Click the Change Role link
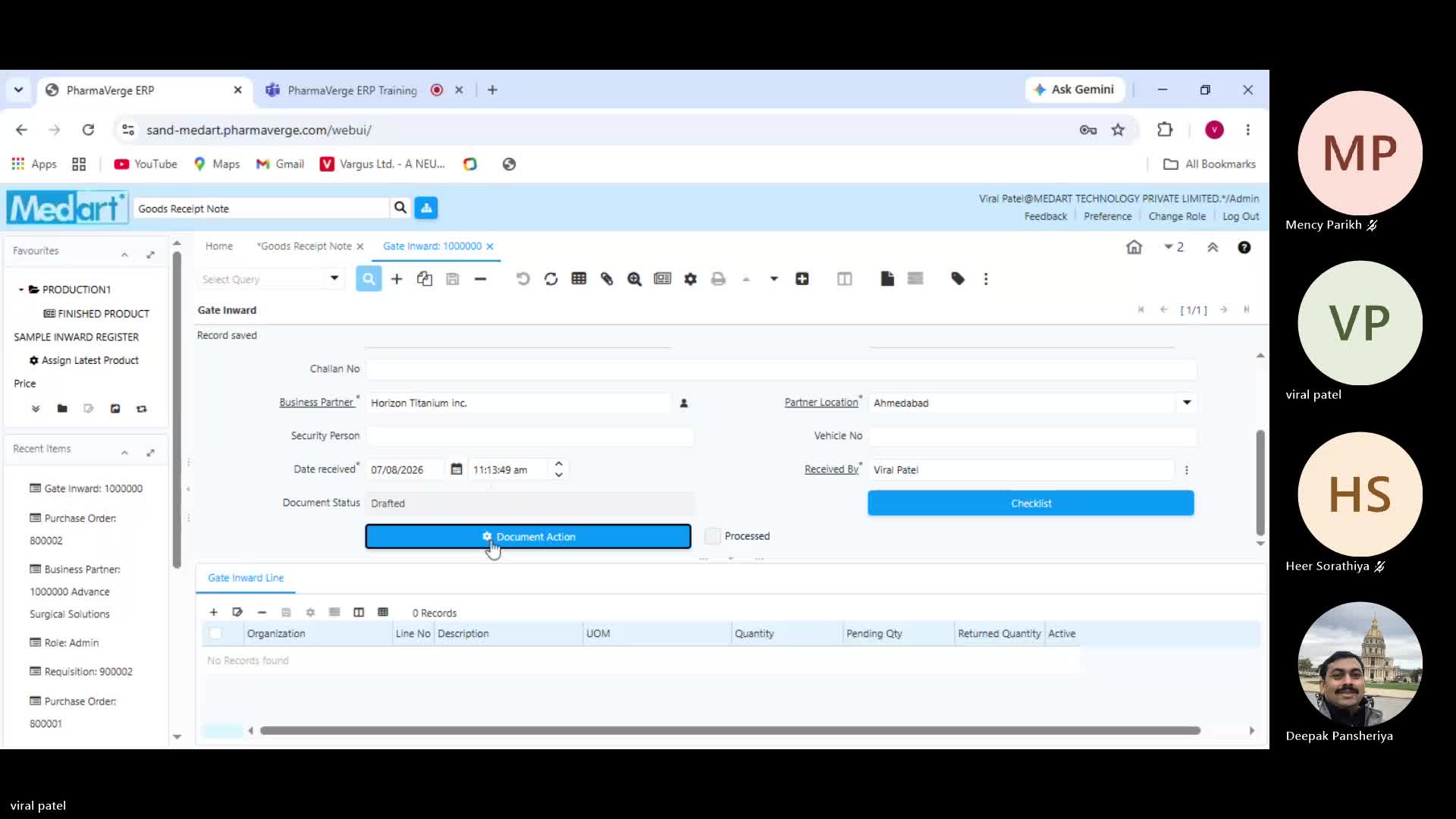 click(x=1176, y=216)
